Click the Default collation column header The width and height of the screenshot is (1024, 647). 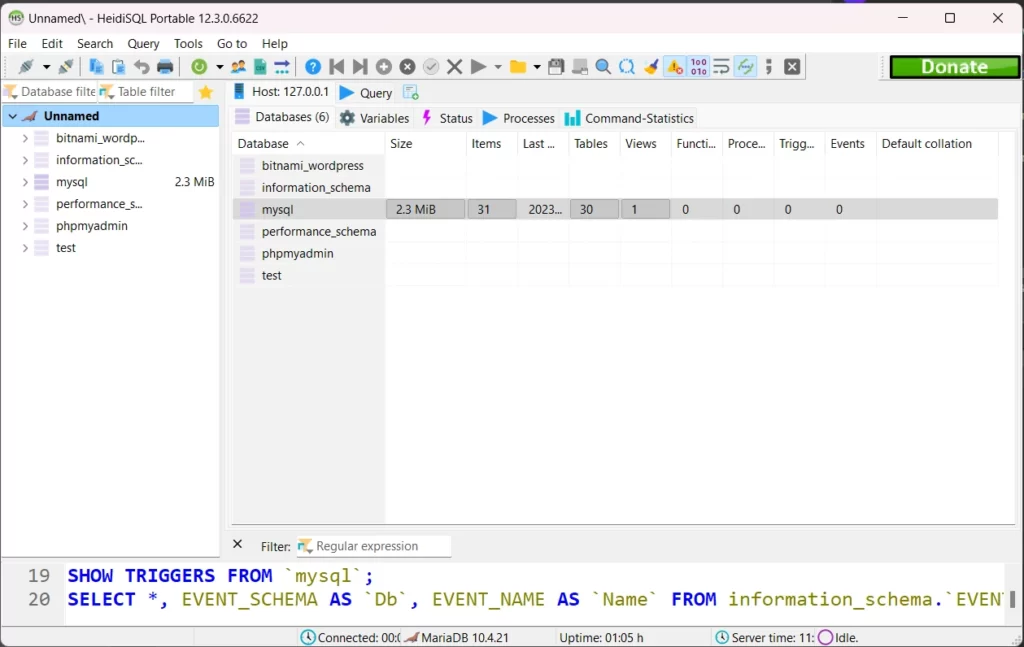coord(937,144)
